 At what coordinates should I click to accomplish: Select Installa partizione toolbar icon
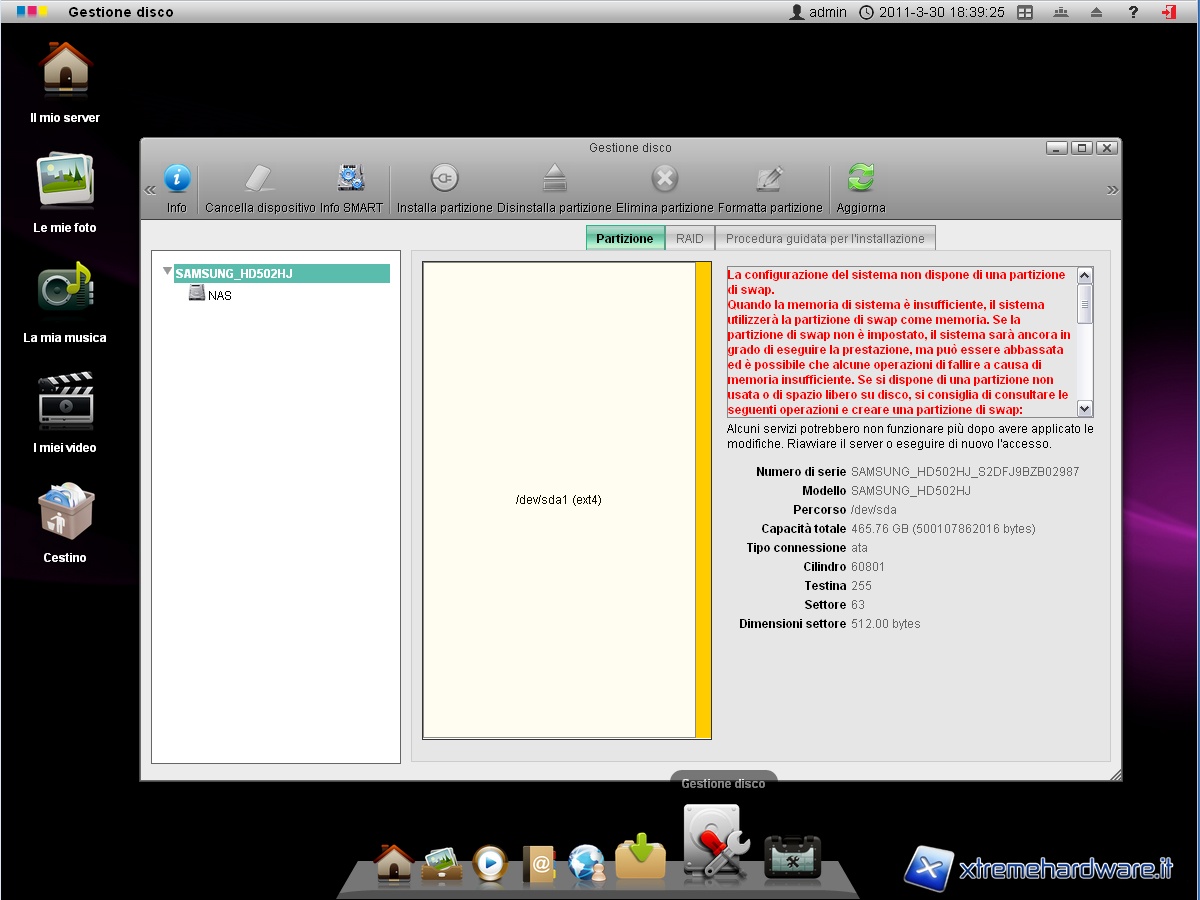coord(444,180)
